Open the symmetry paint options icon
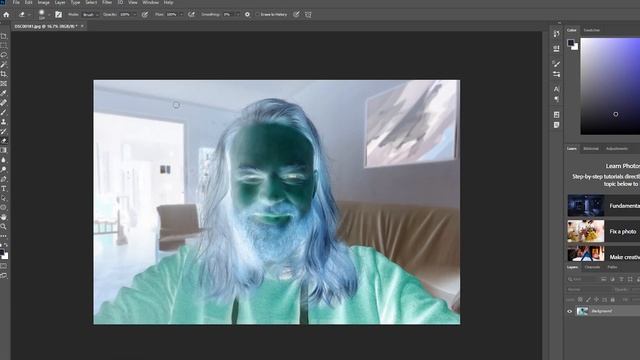The image size is (640, 360). [x=308, y=14]
